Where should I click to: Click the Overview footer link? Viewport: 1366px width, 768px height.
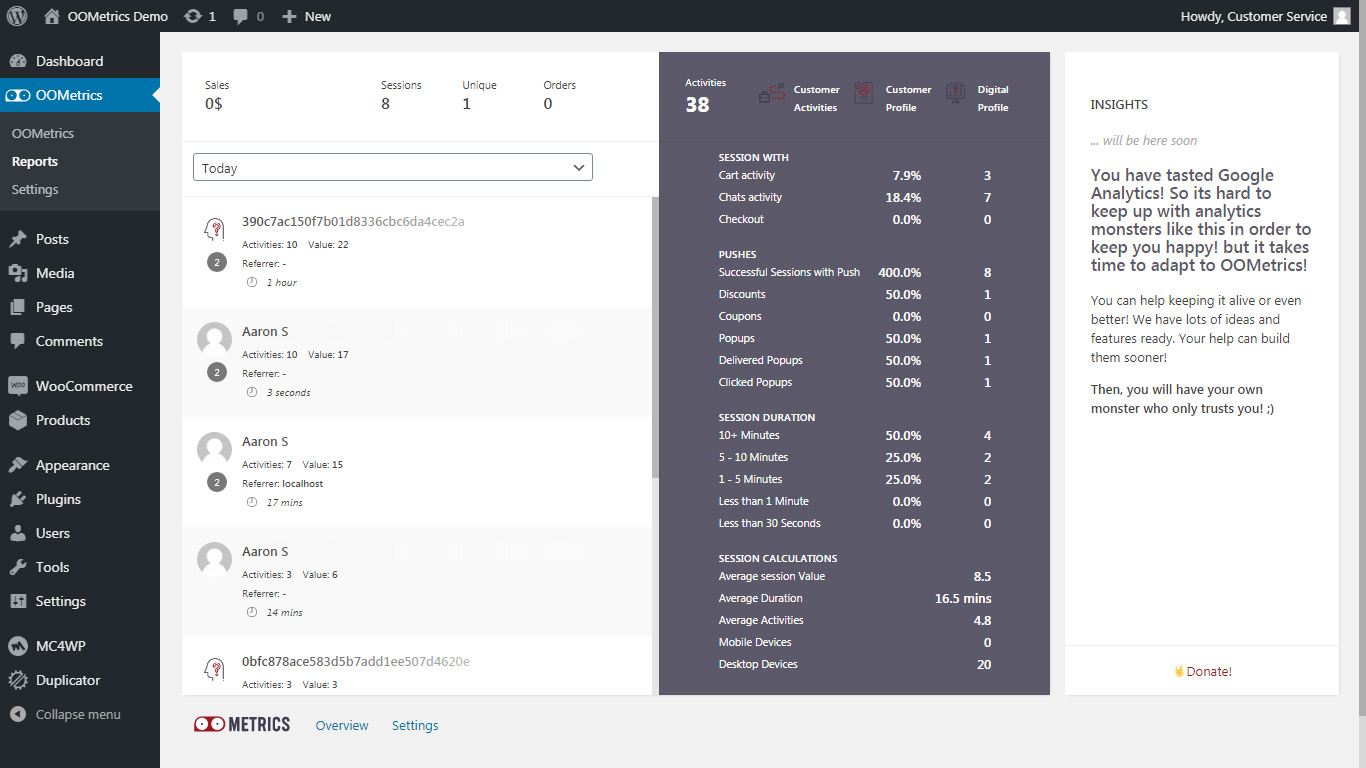pos(342,726)
